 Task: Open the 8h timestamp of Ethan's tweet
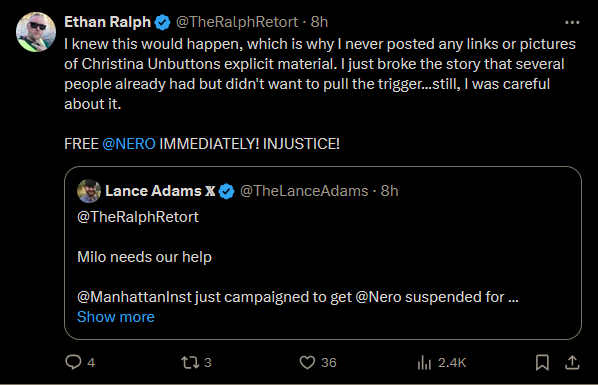coord(319,22)
